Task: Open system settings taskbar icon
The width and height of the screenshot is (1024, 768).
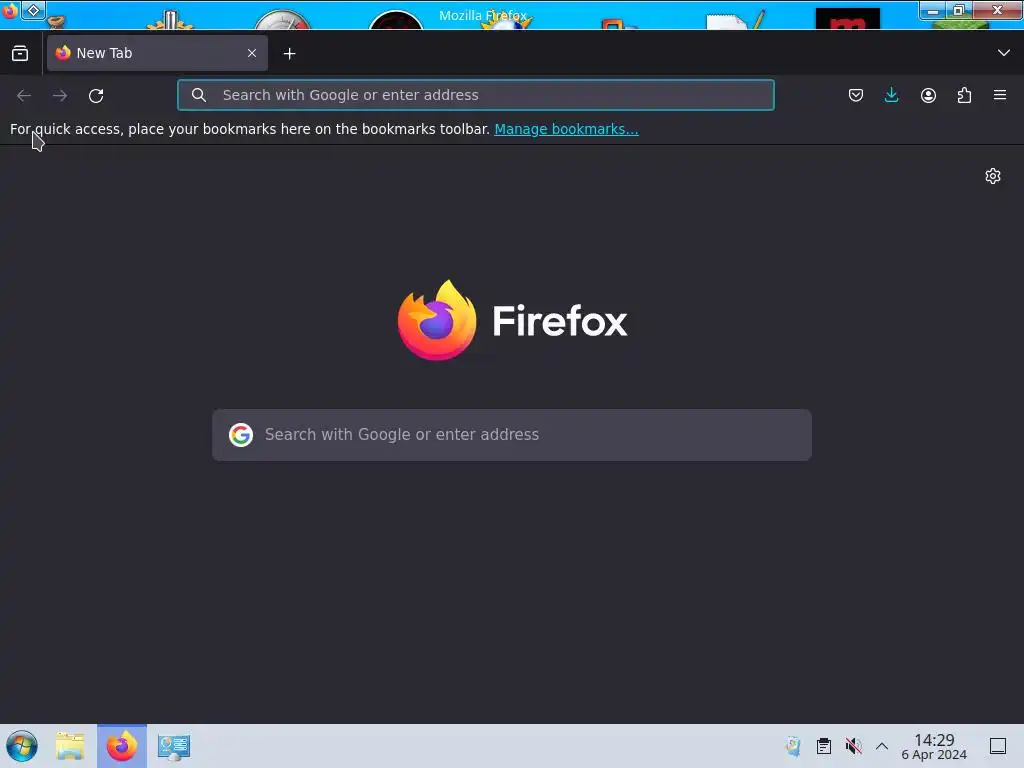Action: (x=174, y=746)
